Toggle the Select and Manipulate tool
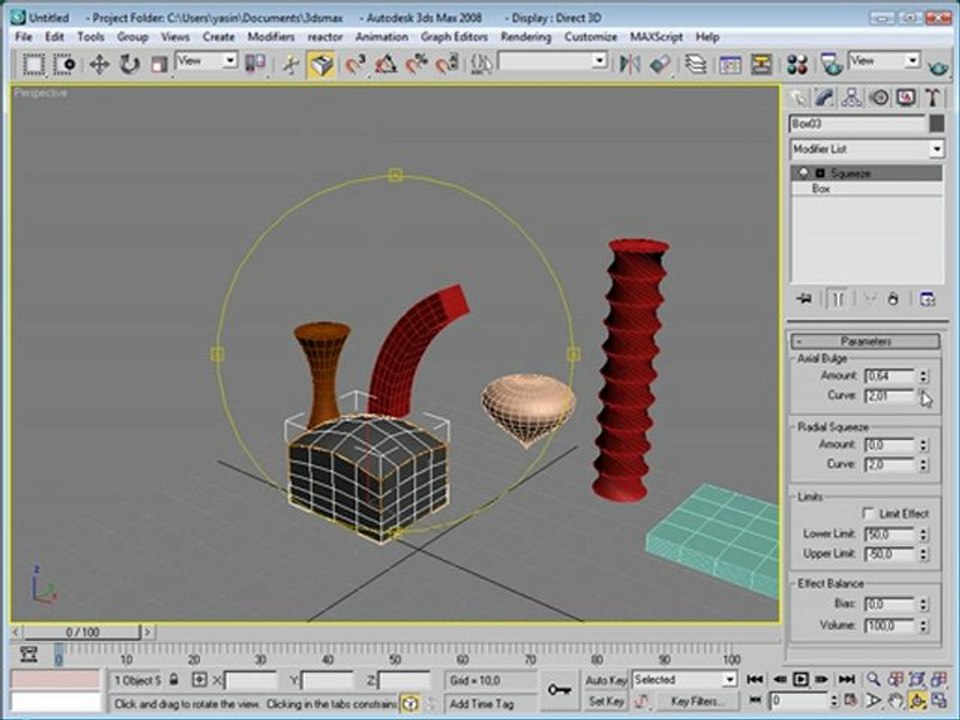960x720 pixels. (x=291, y=64)
